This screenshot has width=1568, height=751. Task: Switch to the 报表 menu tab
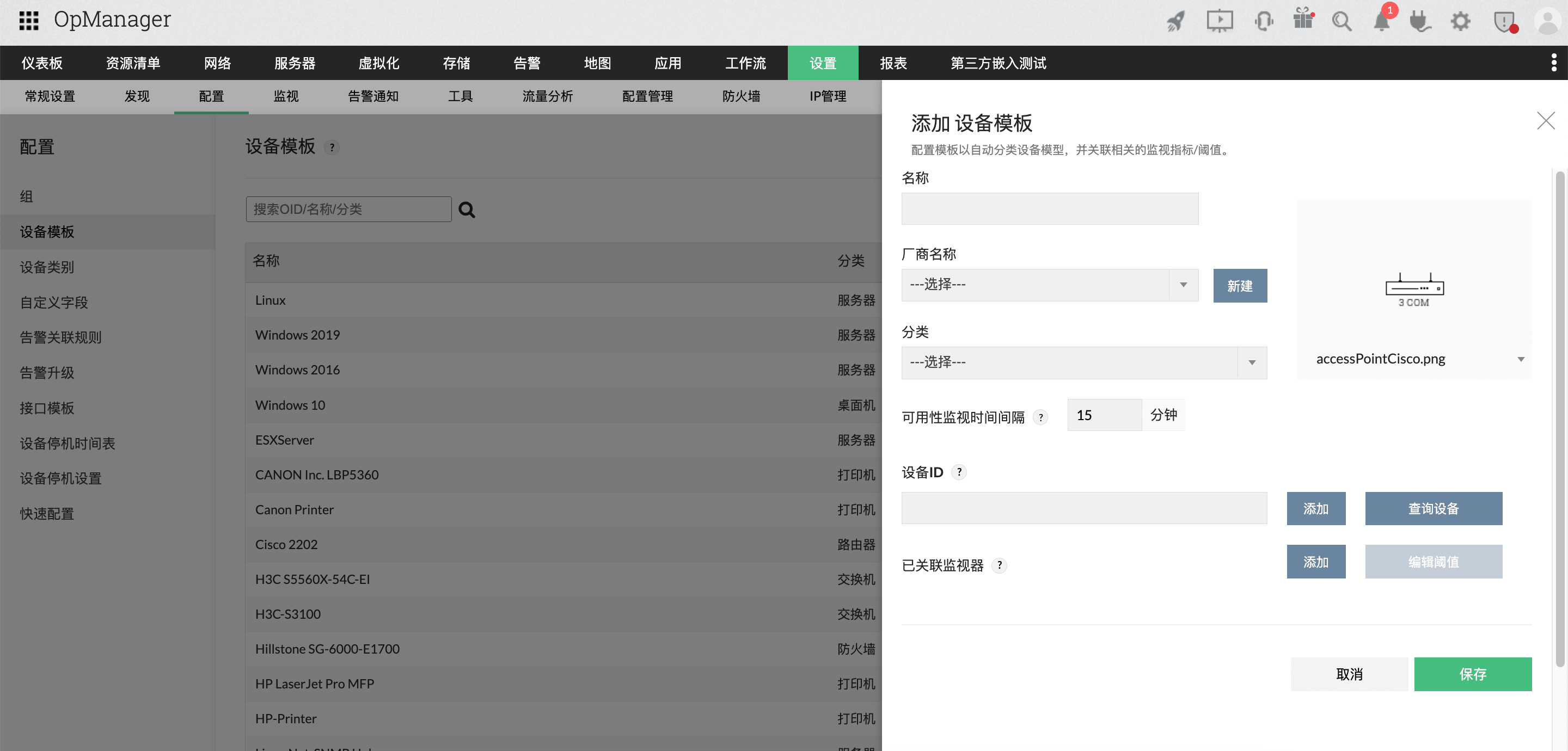point(893,63)
